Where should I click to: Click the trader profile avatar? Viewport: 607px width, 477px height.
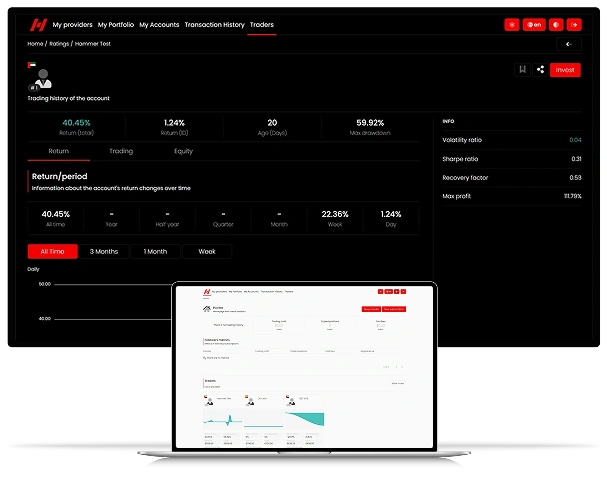(42, 79)
